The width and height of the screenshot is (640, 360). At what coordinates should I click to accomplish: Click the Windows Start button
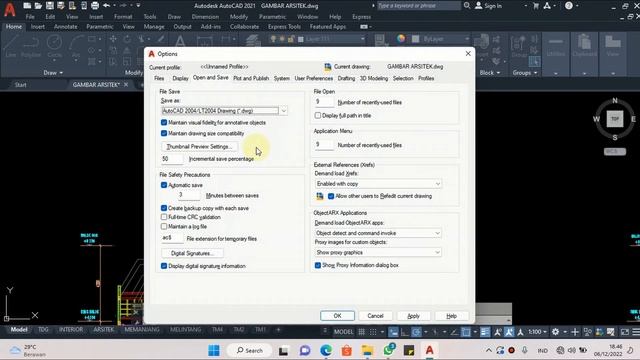pyautogui.click(x=214, y=350)
